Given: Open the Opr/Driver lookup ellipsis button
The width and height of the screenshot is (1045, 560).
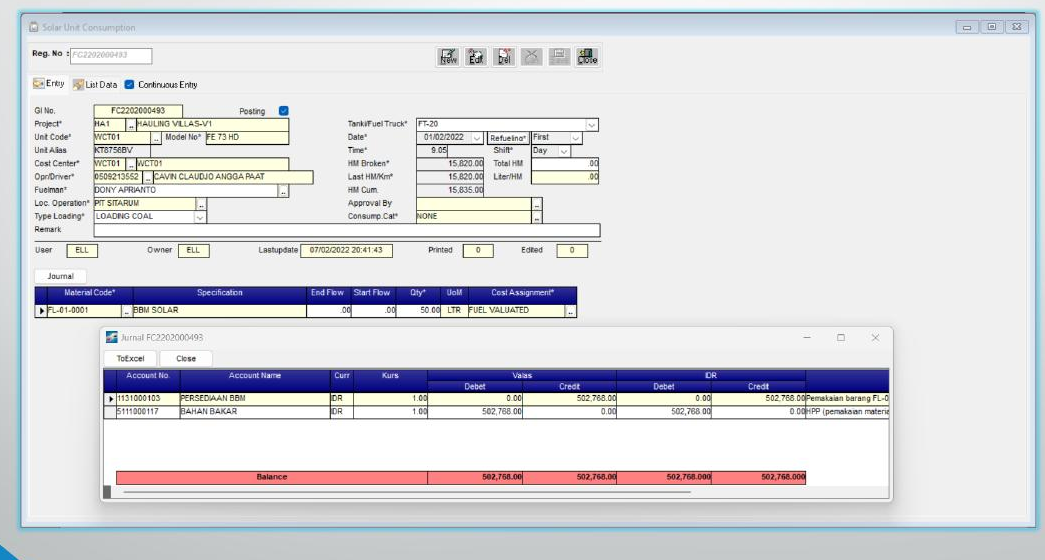Looking at the screenshot, I should (x=148, y=177).
